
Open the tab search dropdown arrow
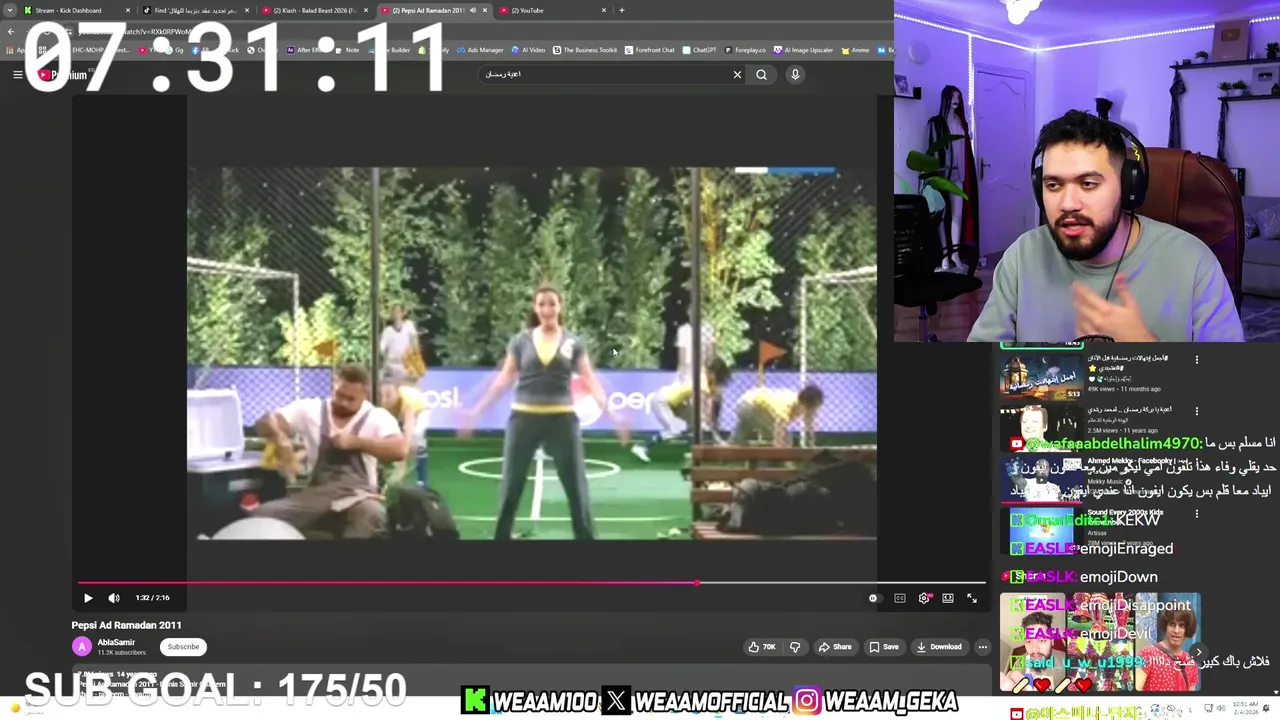click(x=11, y=10)
